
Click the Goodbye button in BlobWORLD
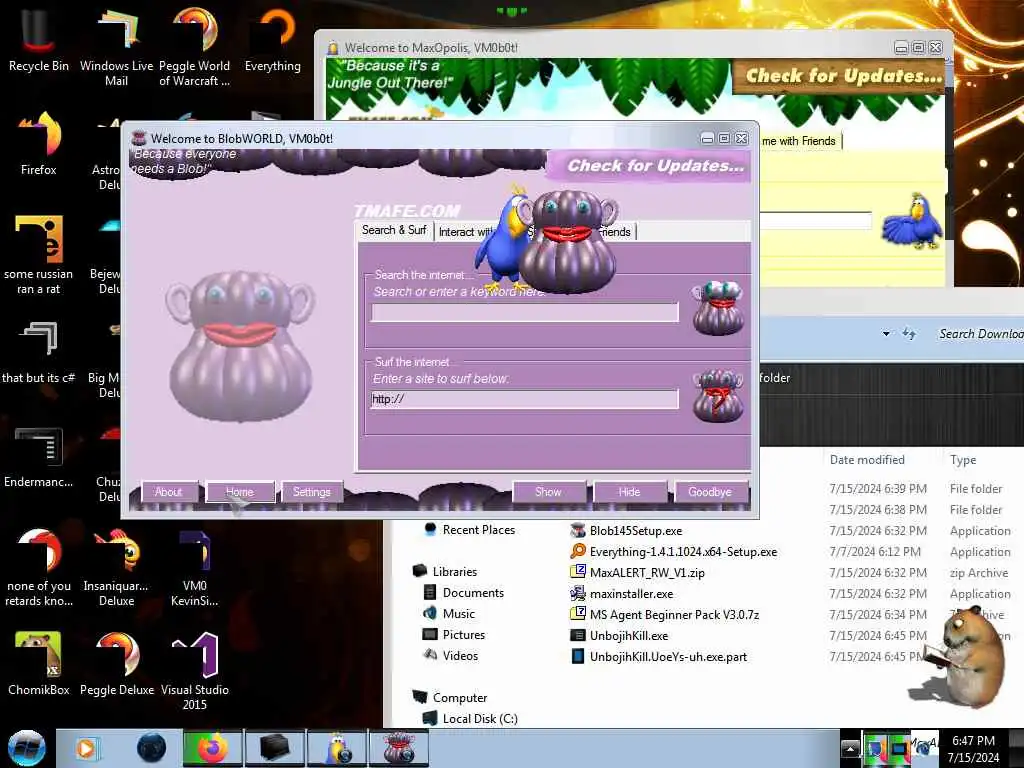pyautogui.click(x=710, y=492)
